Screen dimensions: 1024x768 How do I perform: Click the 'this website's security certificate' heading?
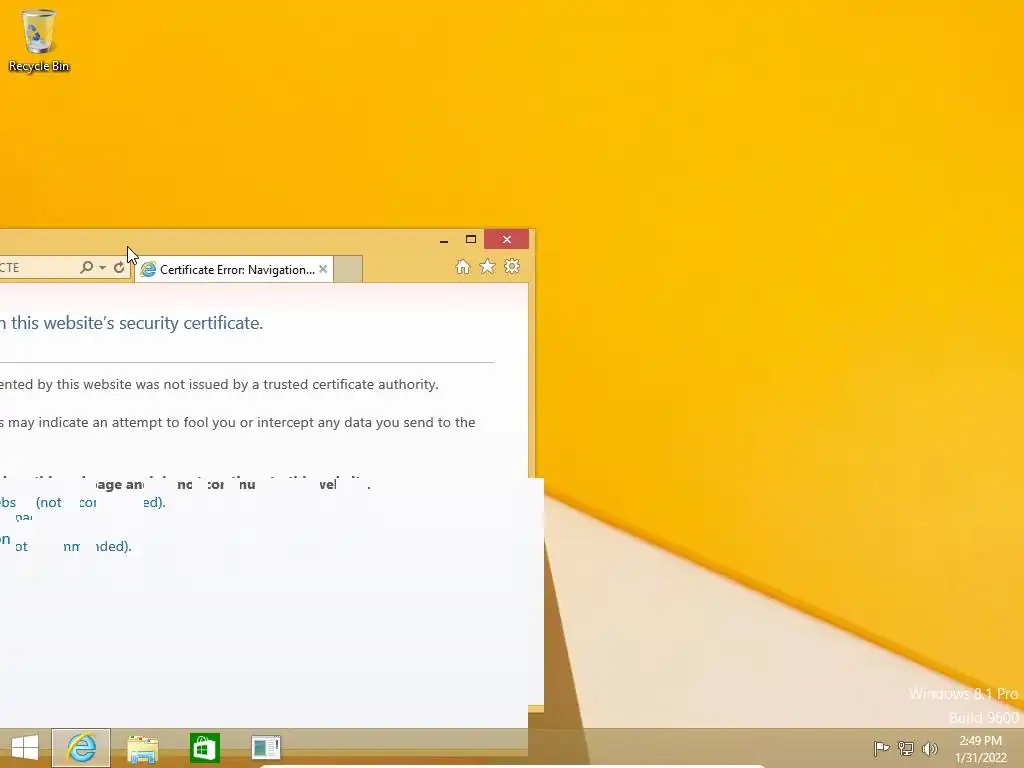tap(137, 323)
